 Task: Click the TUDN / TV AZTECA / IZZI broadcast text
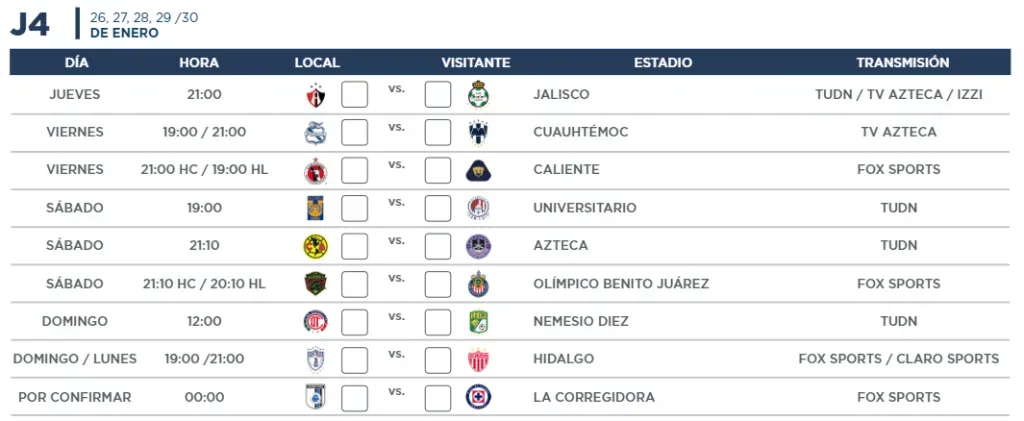click(899, 95)
